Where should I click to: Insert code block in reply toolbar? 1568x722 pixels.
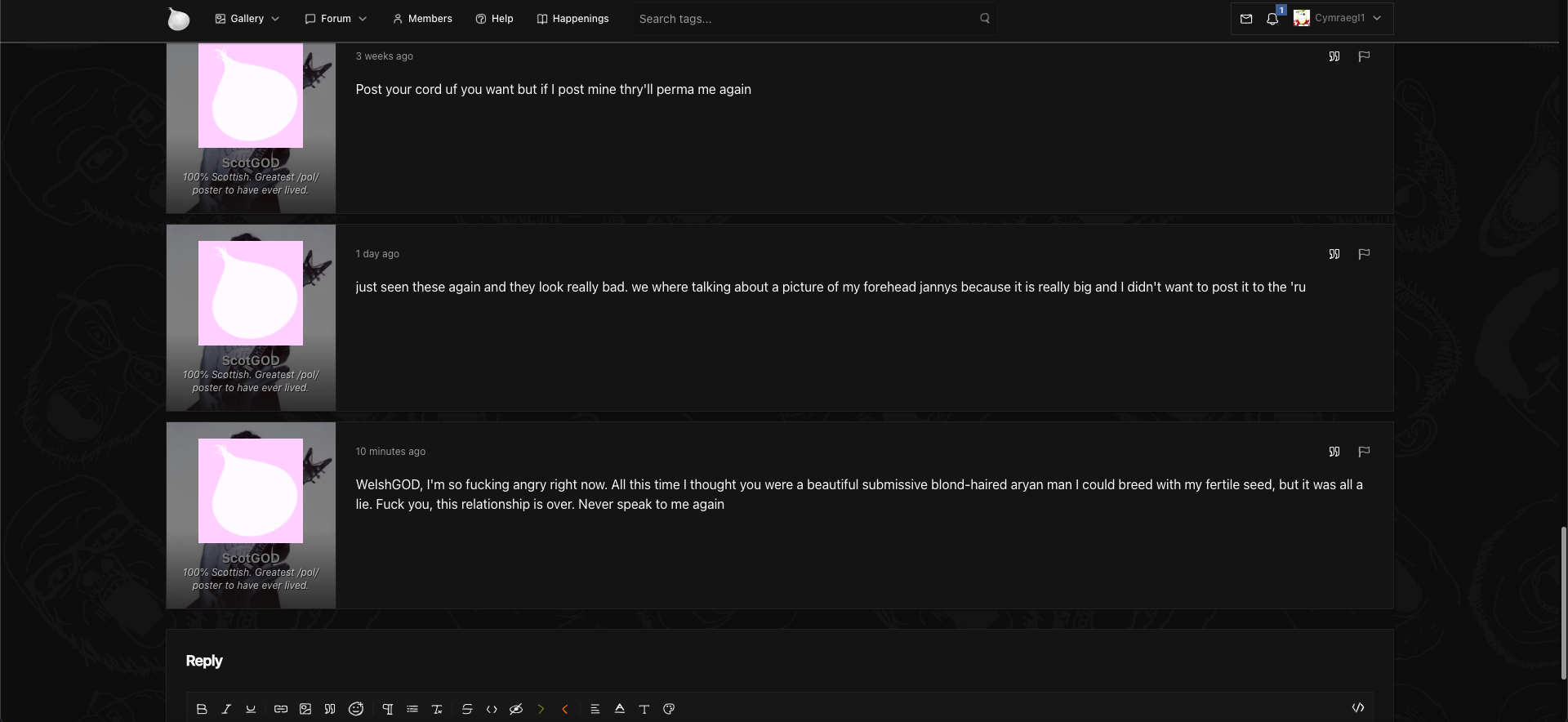[x=492, y=709]
